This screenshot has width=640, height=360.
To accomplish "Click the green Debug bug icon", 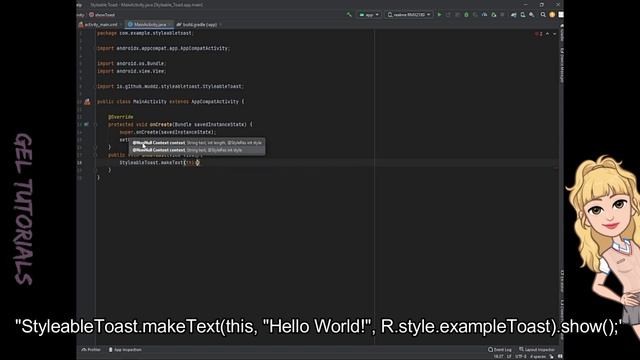I will [x=466, y=15].
